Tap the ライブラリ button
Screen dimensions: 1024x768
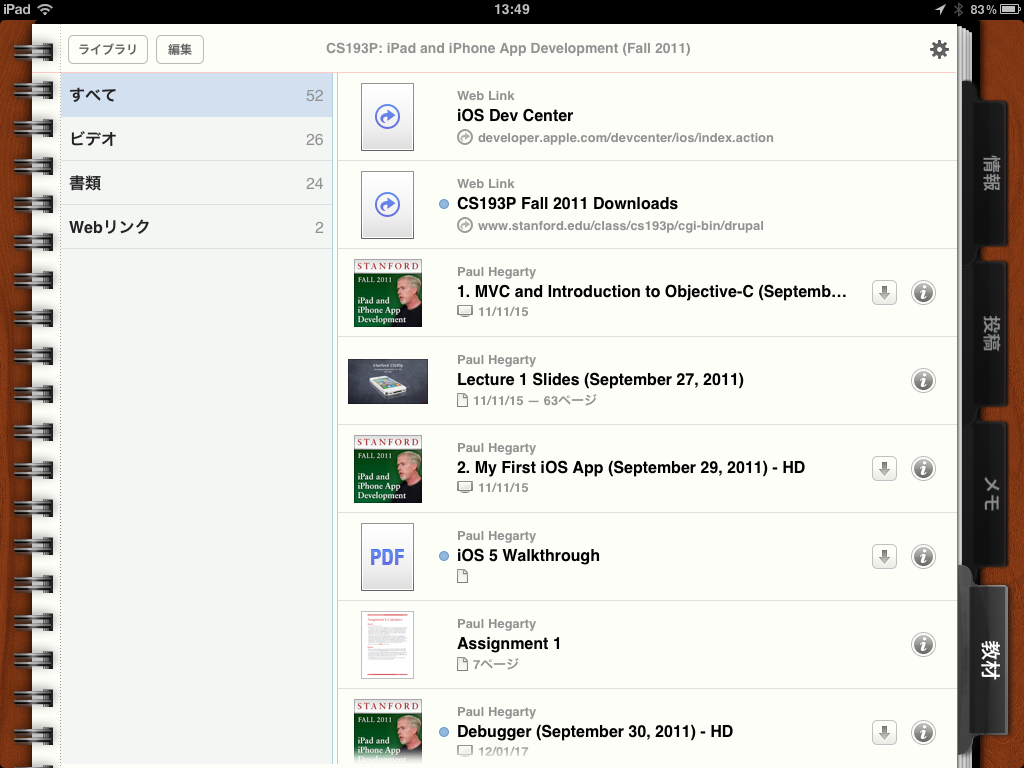[108, 49]
